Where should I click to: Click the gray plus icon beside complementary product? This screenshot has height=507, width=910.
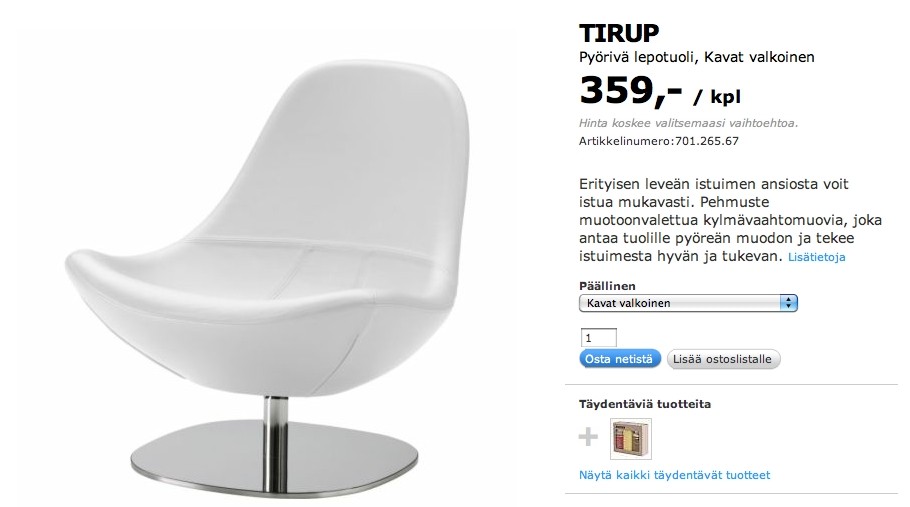[588, 437]
